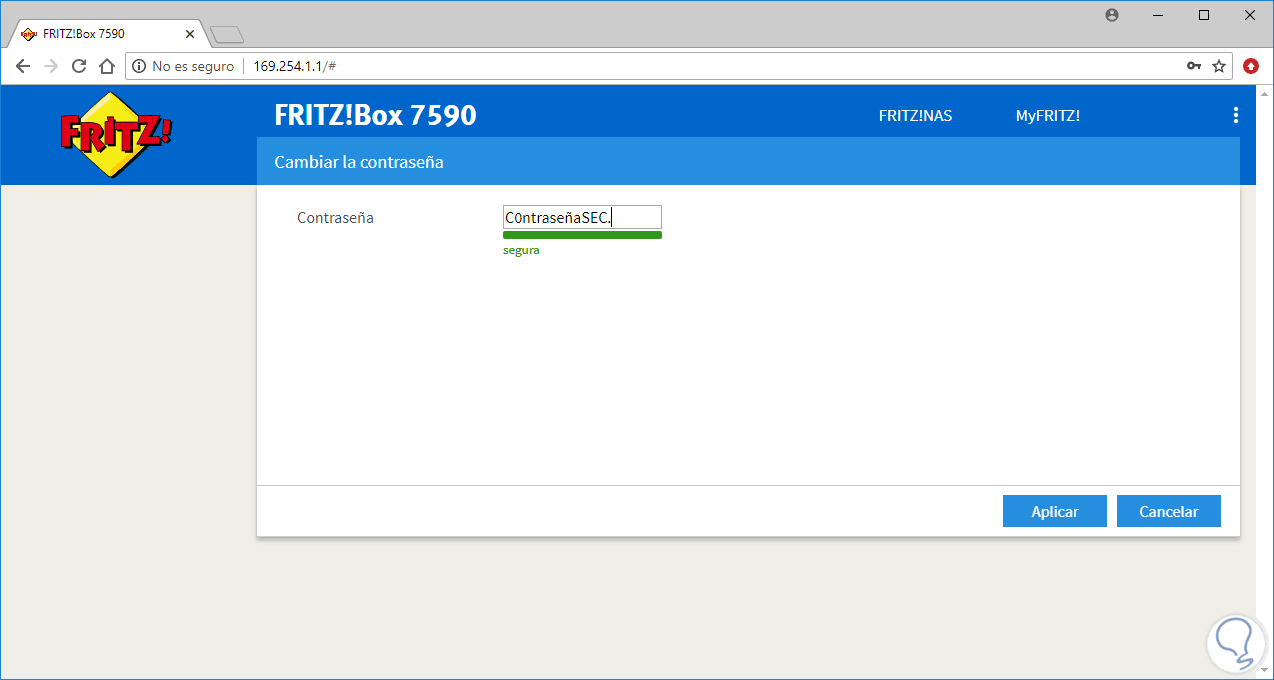Bookmark this page with the star
The image size is (1274, 680).
(x=1219, y=66)
